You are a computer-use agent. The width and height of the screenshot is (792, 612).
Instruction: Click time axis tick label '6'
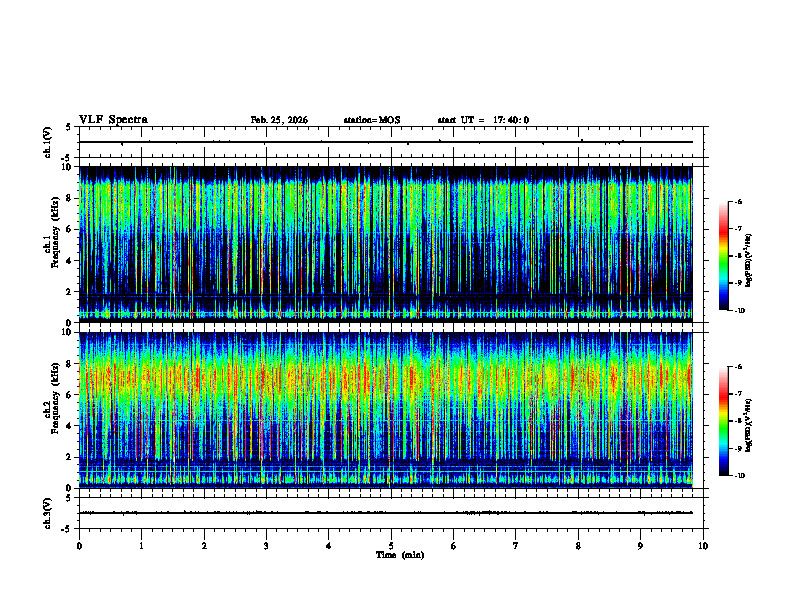[x=454, y=546]
